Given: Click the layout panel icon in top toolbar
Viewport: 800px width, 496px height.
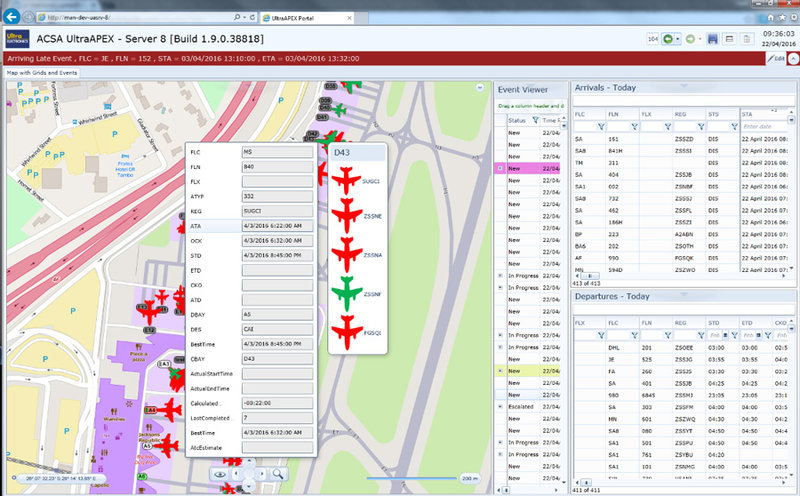Looking at the screenshot, I should coord(731,39).
